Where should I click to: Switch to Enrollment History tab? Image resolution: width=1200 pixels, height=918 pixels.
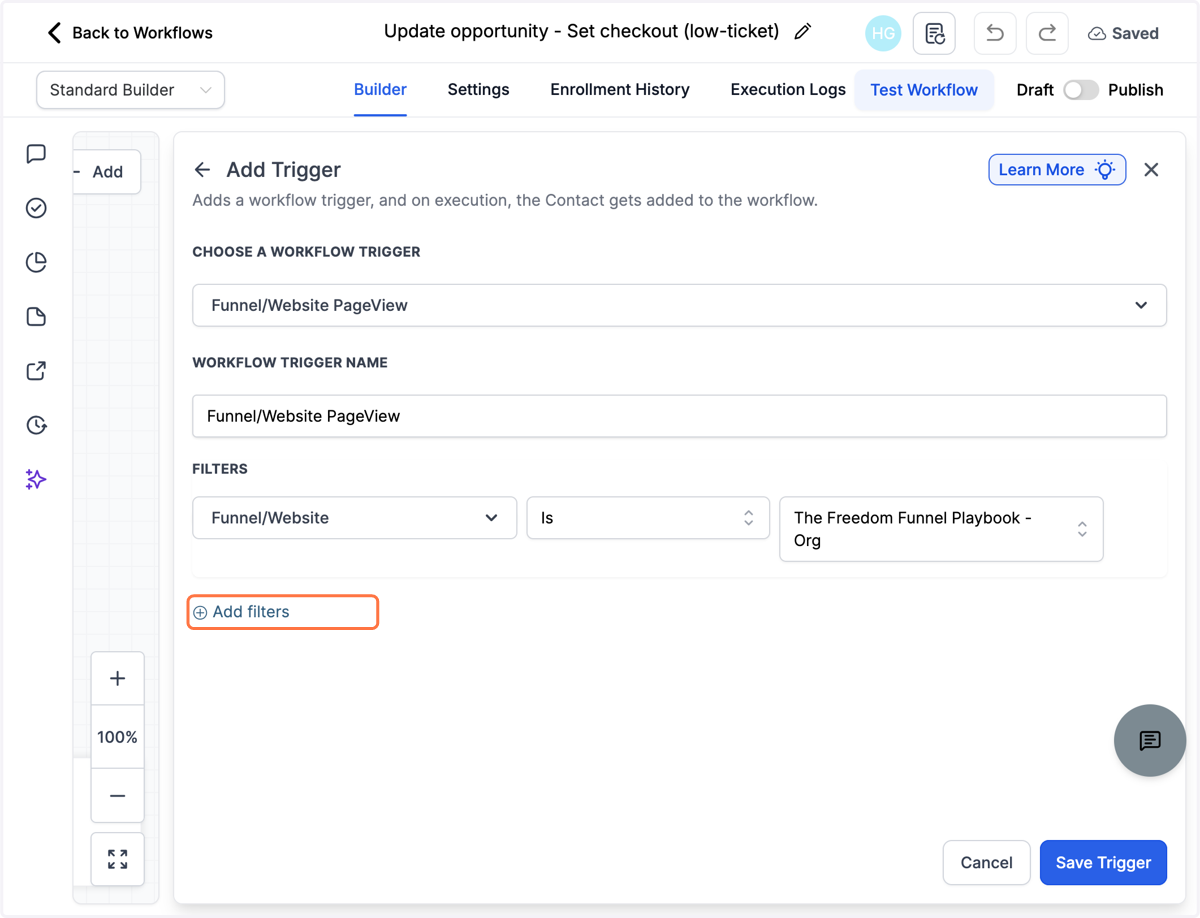[x=620, y=89]
